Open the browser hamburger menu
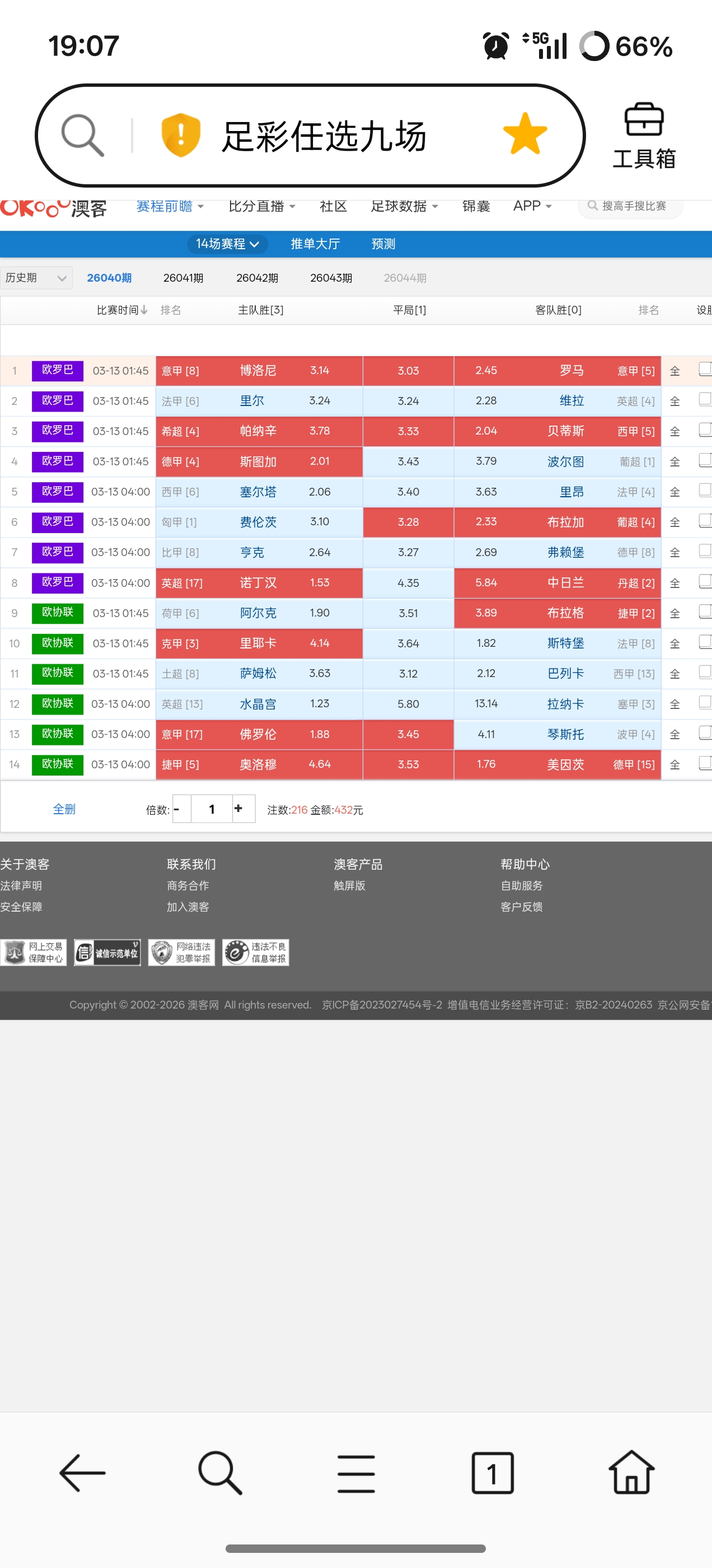This screenshot has width=712, height=1568. (356, 1473)
